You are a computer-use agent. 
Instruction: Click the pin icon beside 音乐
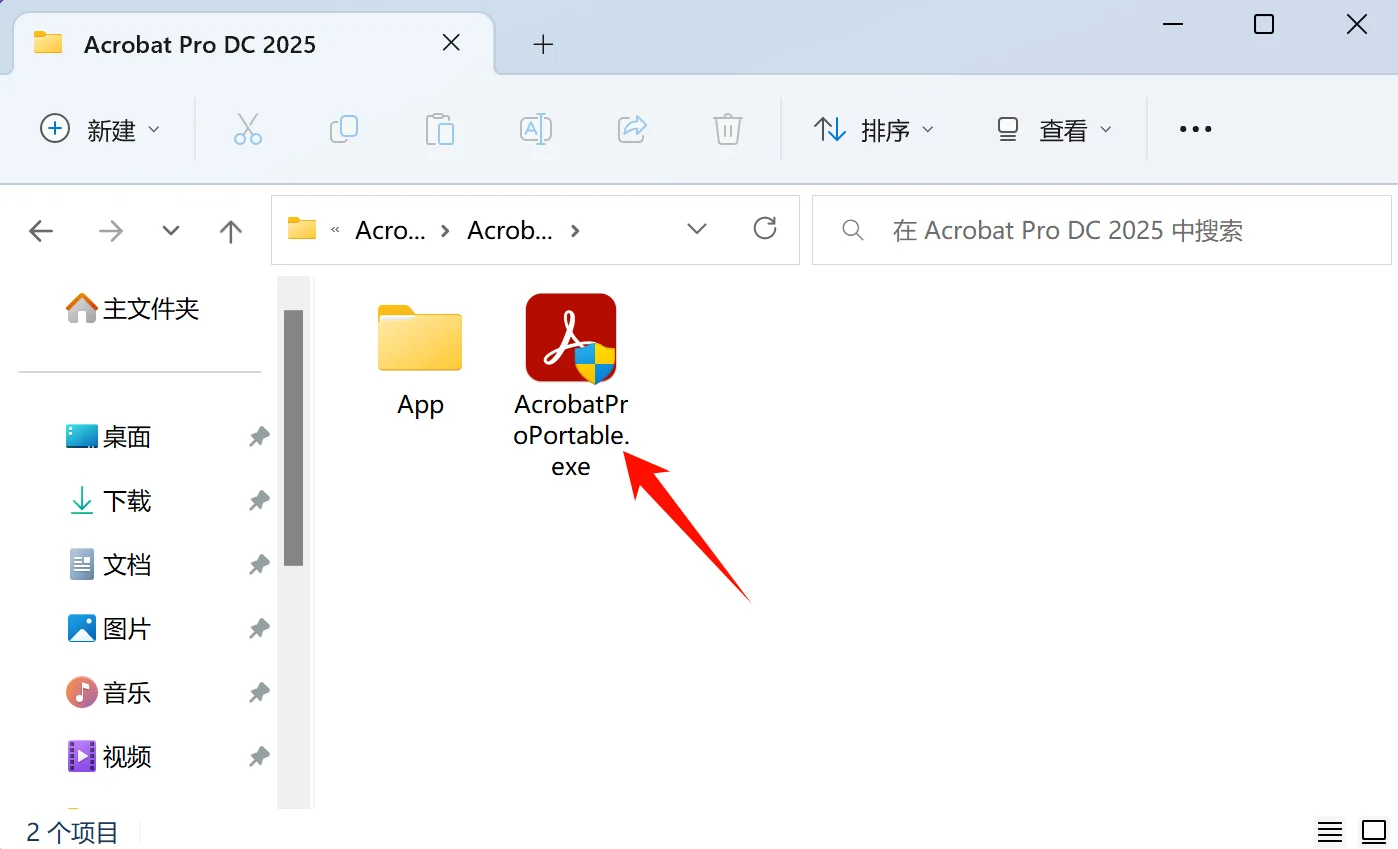259,693
